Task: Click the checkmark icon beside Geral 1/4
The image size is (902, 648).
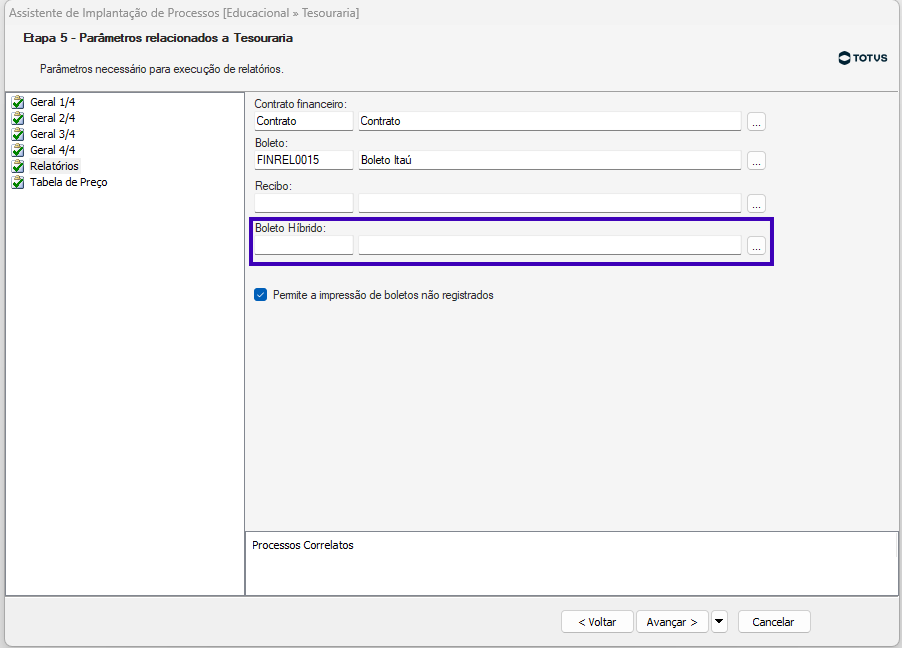Action: pyautogui.click(x=17, y=102)
